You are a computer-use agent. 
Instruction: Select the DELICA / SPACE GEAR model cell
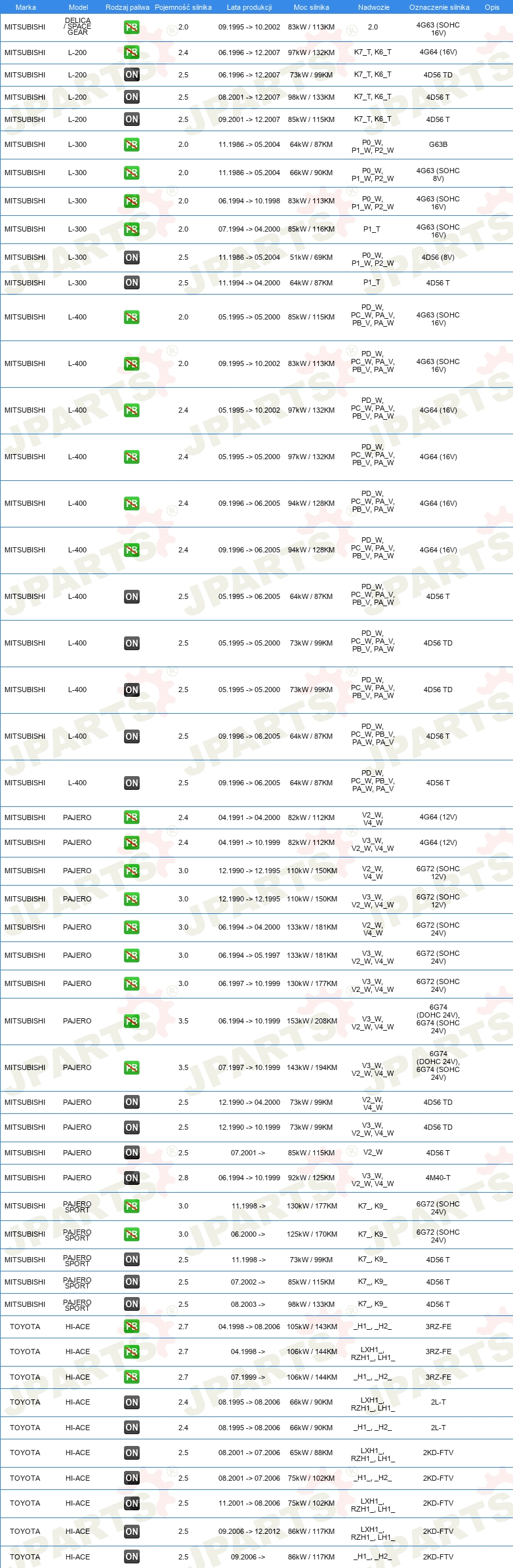(77, 26)
